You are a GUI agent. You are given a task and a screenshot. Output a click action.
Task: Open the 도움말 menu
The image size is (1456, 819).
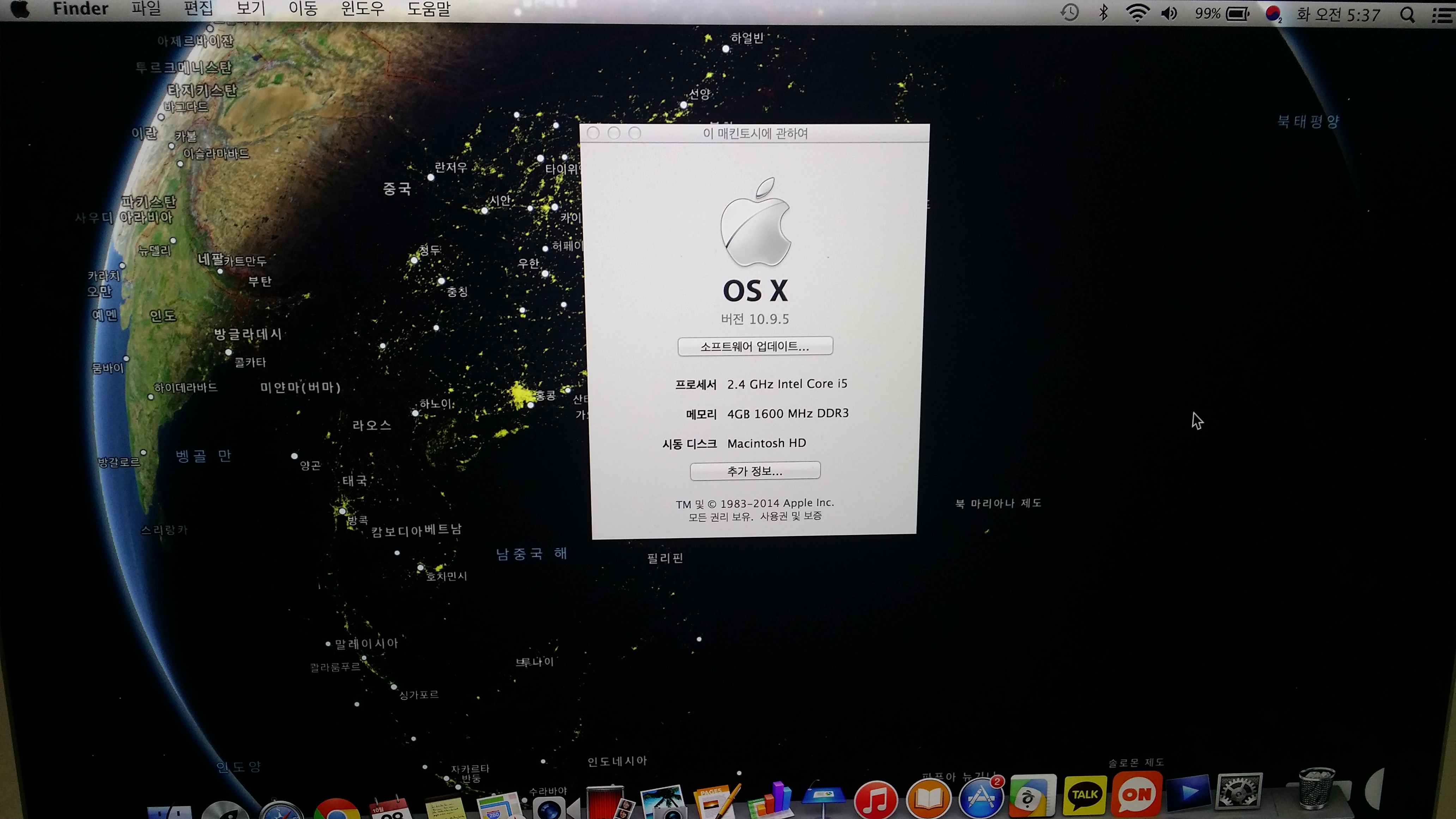(x=429, y=9)
